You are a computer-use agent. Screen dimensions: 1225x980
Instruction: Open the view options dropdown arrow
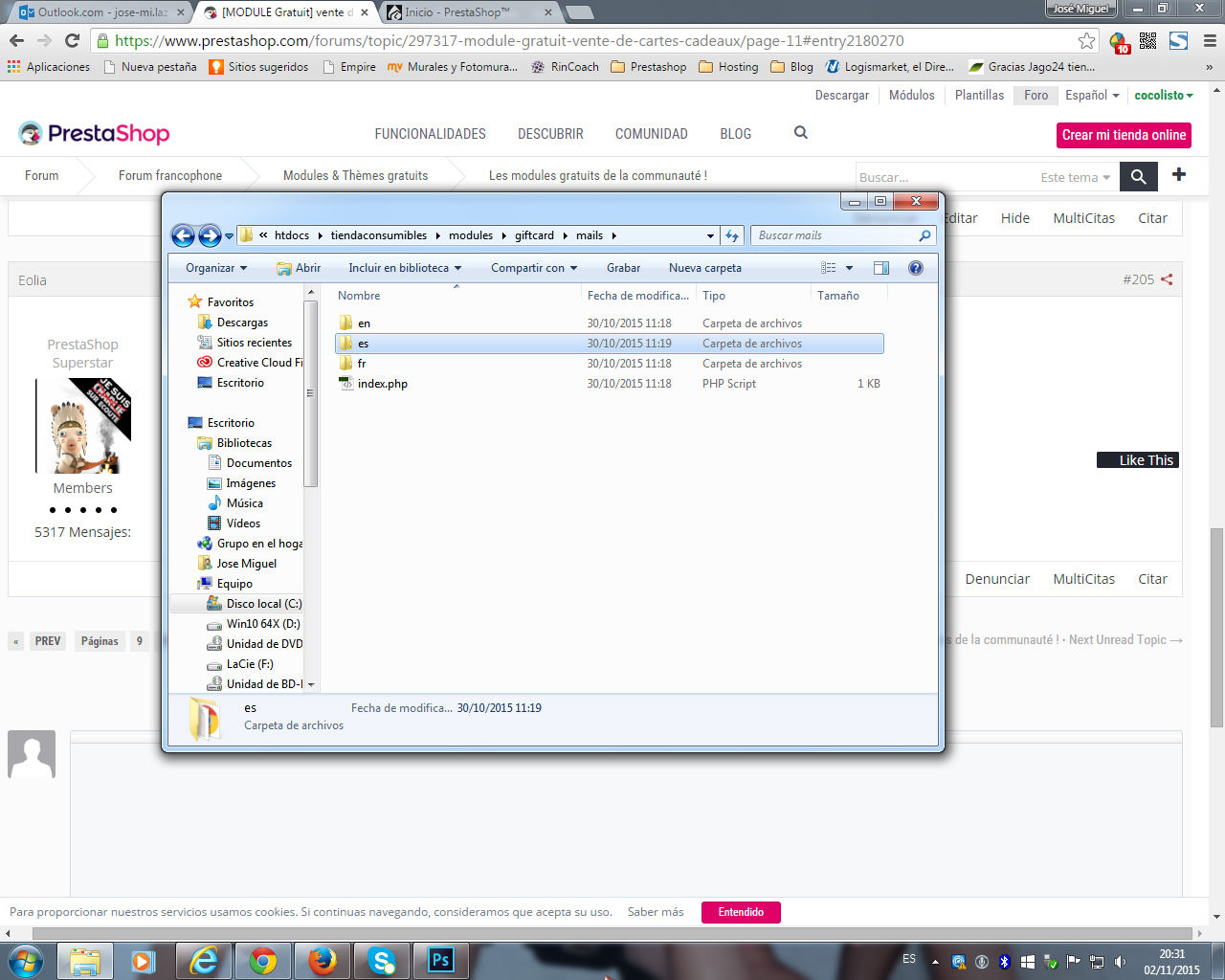pos(849,268)
